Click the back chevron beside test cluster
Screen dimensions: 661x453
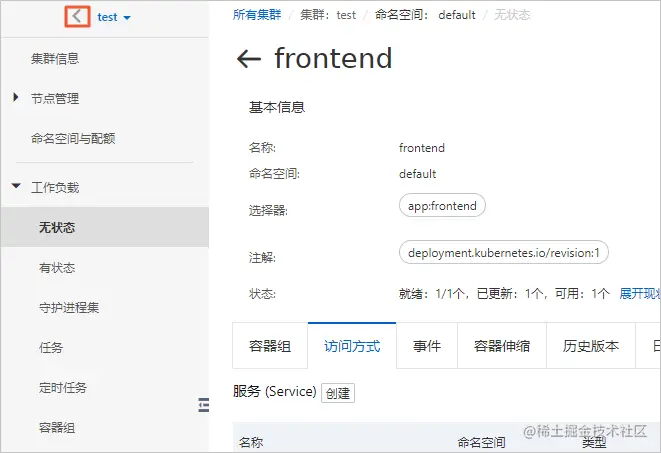pyautogui.click(x=77, y=17)
